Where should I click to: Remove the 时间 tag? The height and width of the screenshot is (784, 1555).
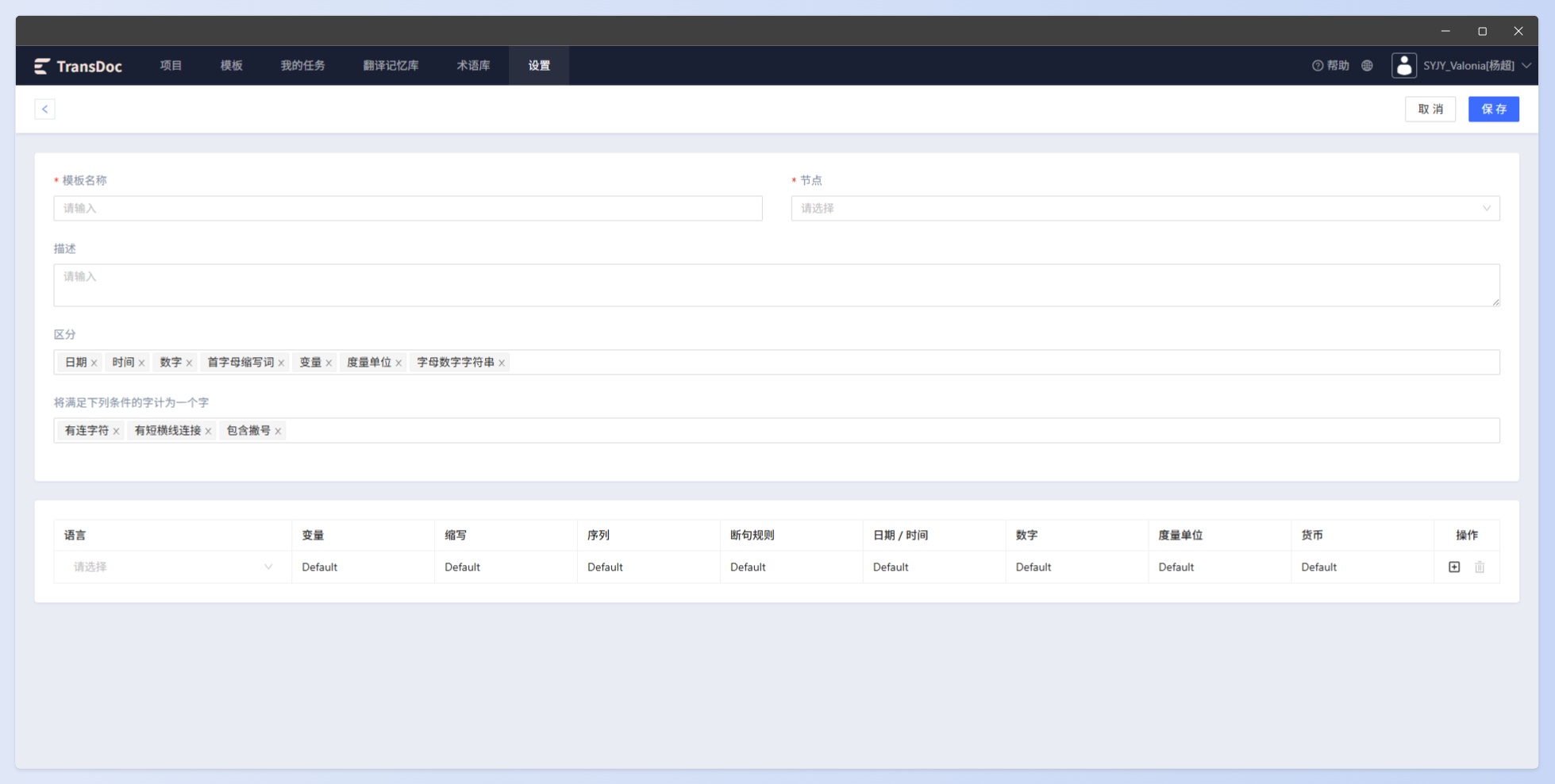point(141,363)
